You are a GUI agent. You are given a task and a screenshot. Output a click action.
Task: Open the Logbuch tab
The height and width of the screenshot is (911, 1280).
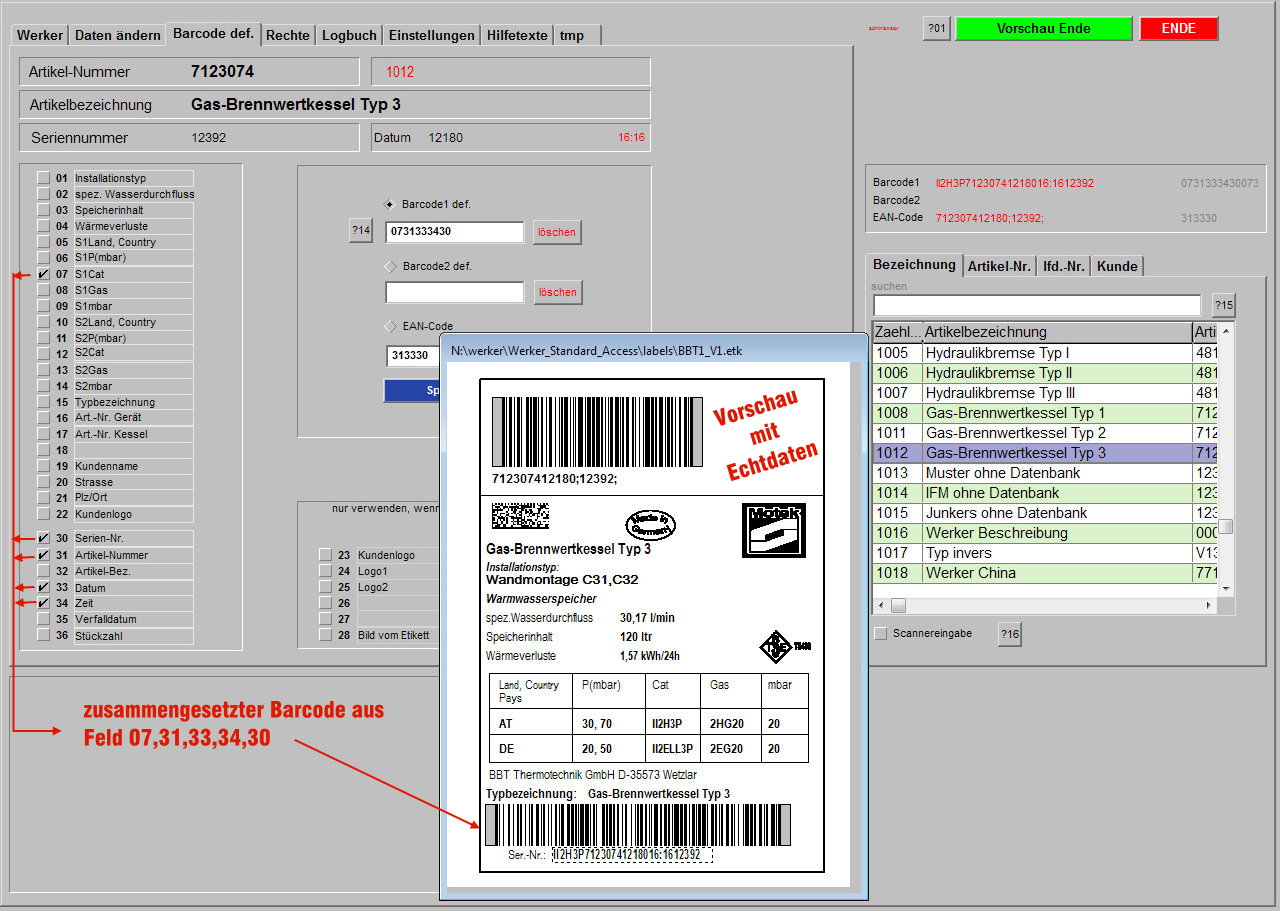click(x=349, y=35)
